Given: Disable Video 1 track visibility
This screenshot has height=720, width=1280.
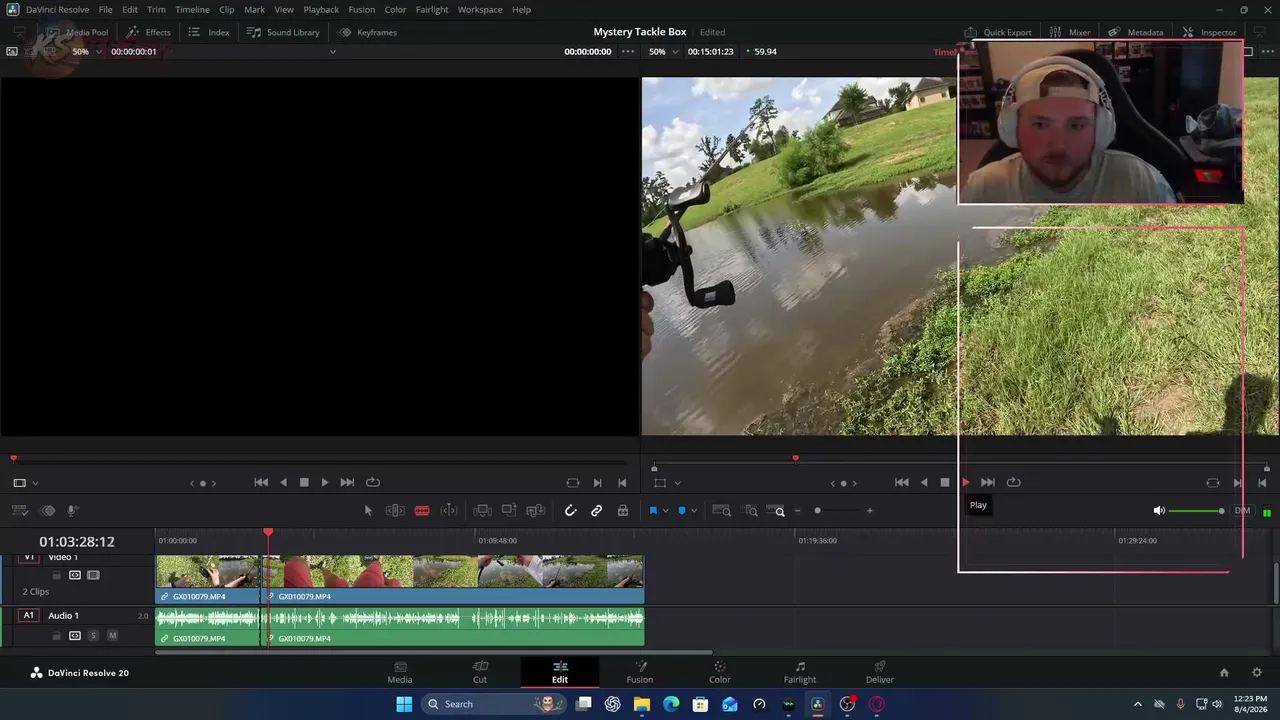Looking at the screenshot, I should [93, 575].
